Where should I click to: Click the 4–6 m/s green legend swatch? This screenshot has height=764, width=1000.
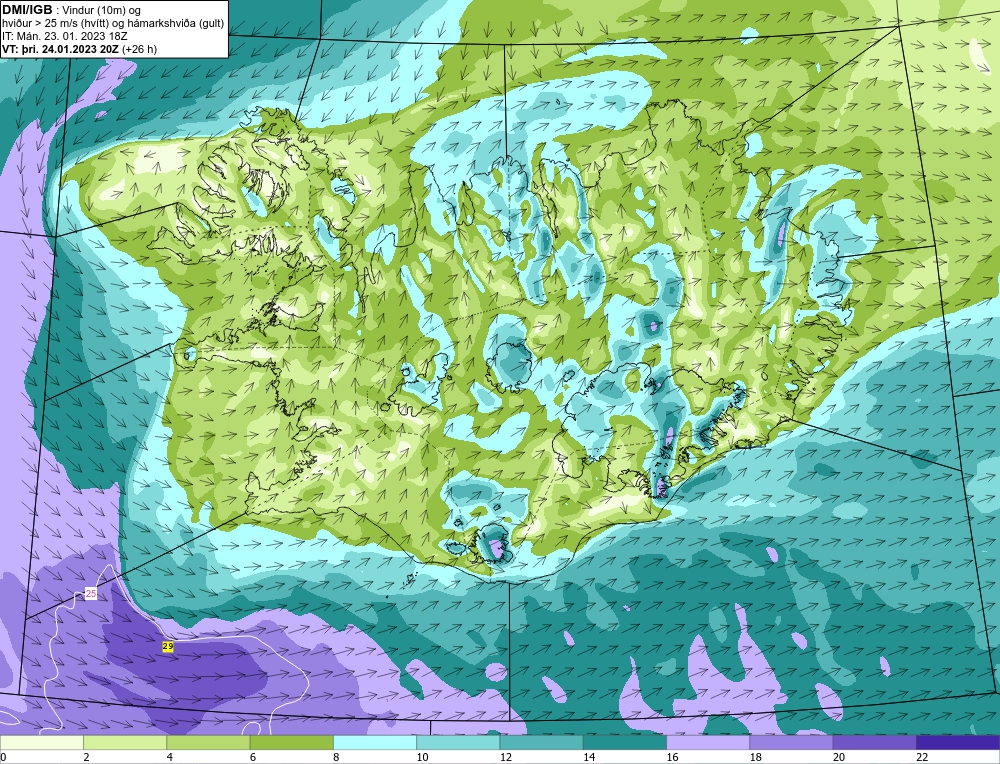coord(209,743)
